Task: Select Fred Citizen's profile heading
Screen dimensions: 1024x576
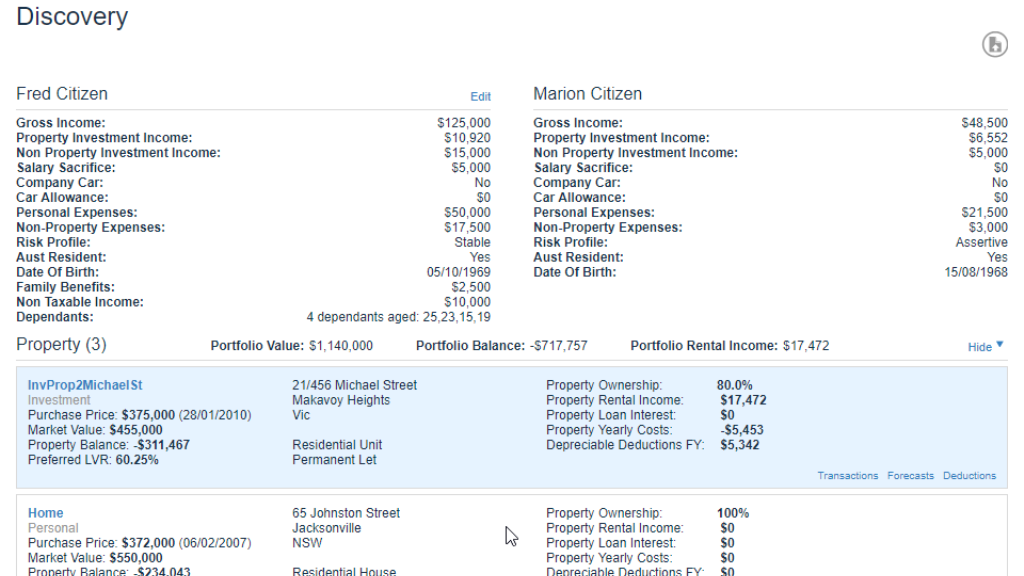Action: [61, 93]
